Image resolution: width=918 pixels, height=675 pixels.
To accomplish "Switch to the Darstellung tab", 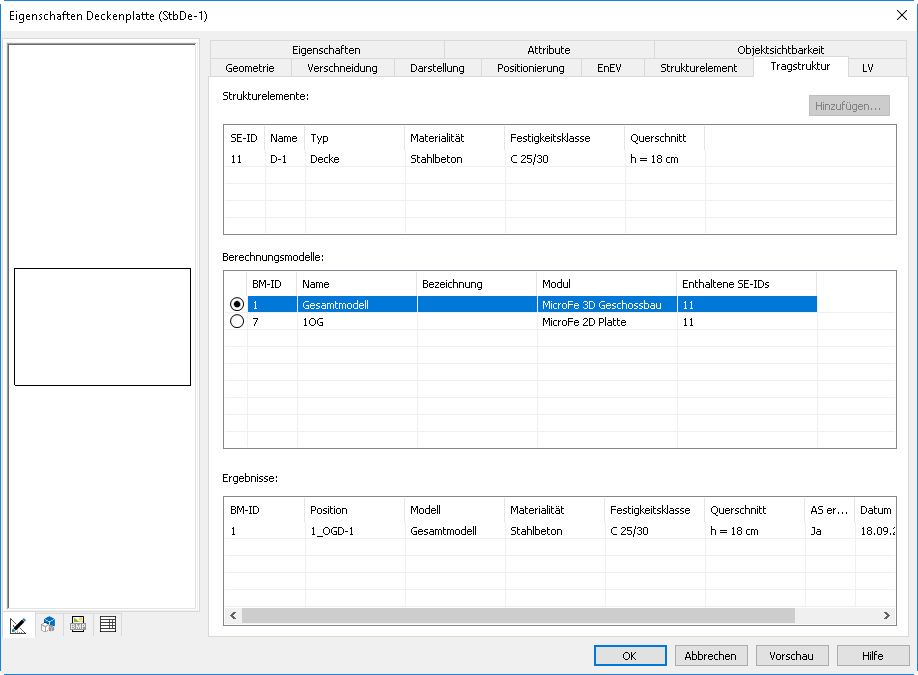I will tap(437, 68).
